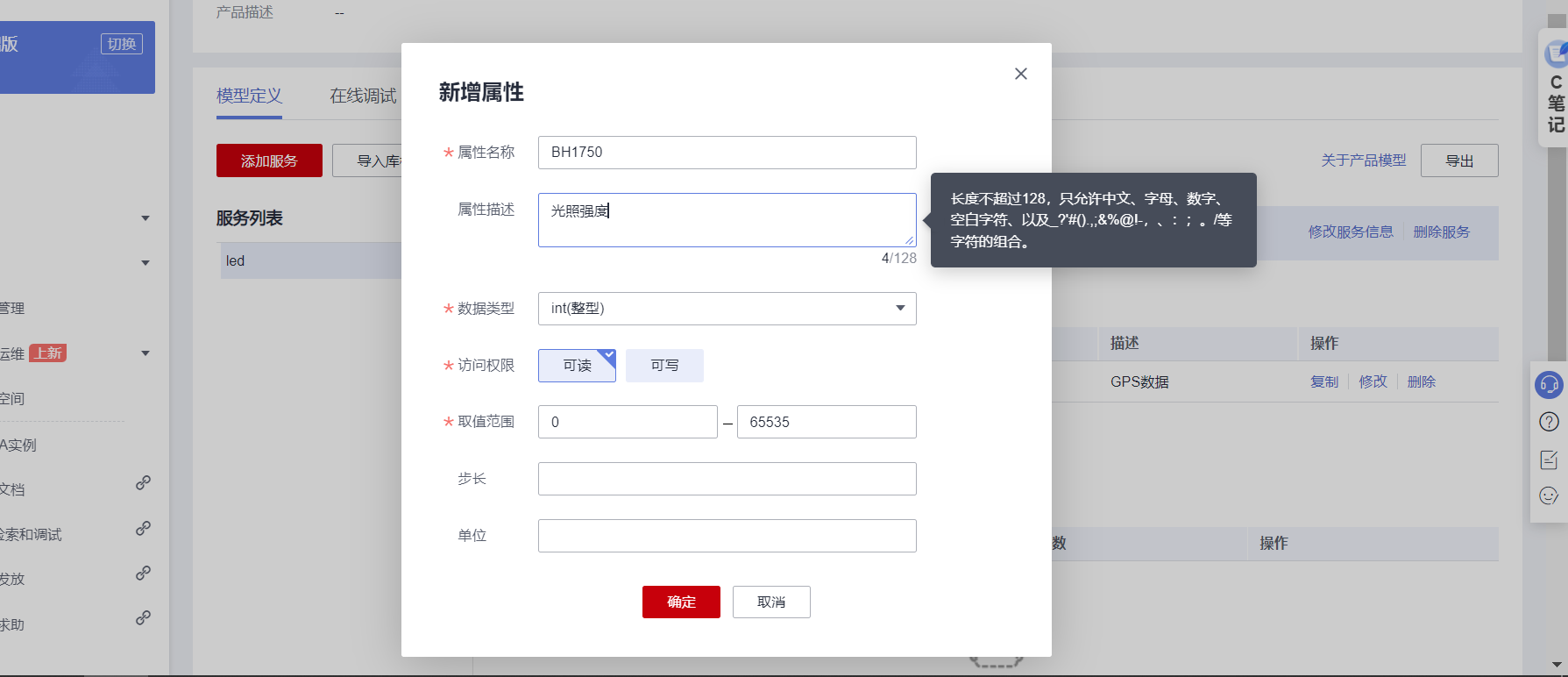Click the 4/128 character counter
Screen dimensions: 1568x677
[898, 258]
